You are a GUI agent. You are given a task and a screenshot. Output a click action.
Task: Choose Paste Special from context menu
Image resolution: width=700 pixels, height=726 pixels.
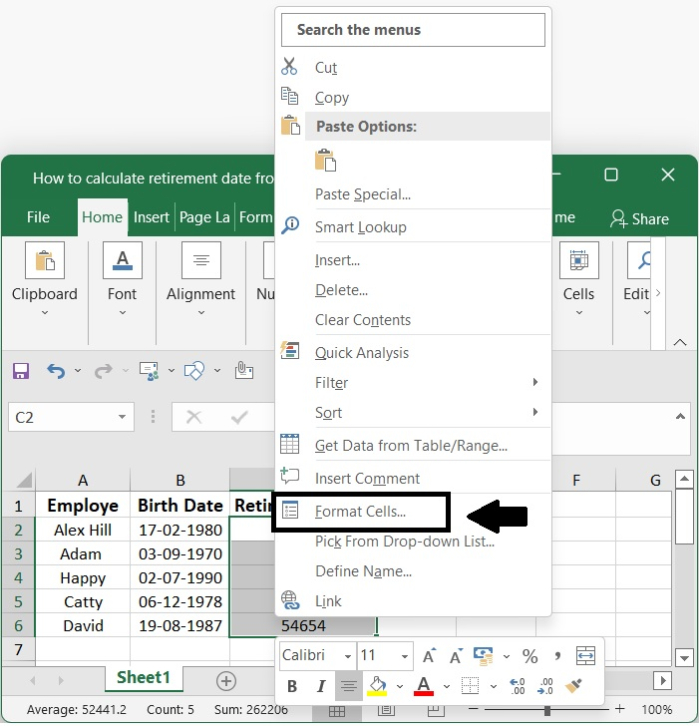(x=362, y=194)
